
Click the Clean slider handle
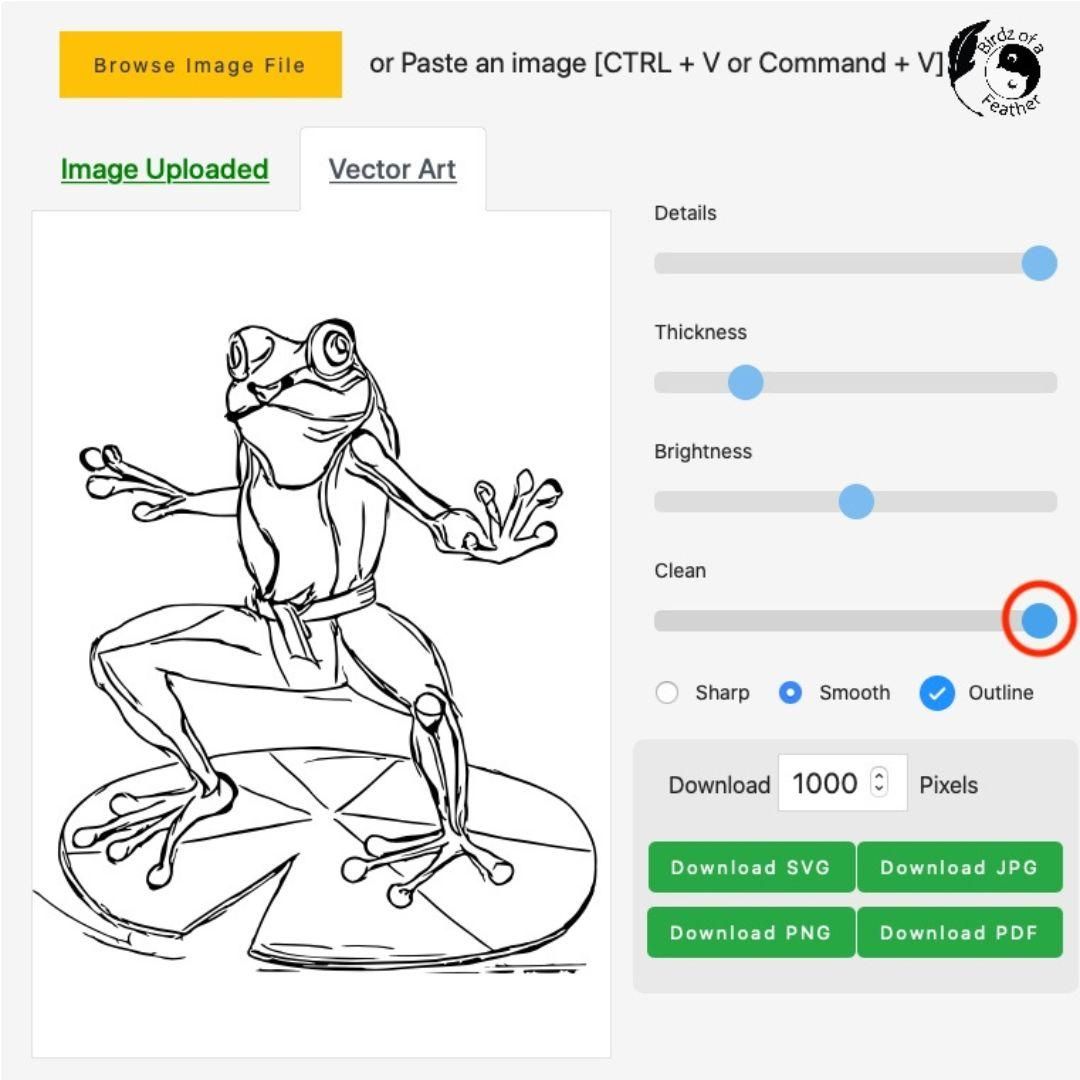(x=1040, y=620)
